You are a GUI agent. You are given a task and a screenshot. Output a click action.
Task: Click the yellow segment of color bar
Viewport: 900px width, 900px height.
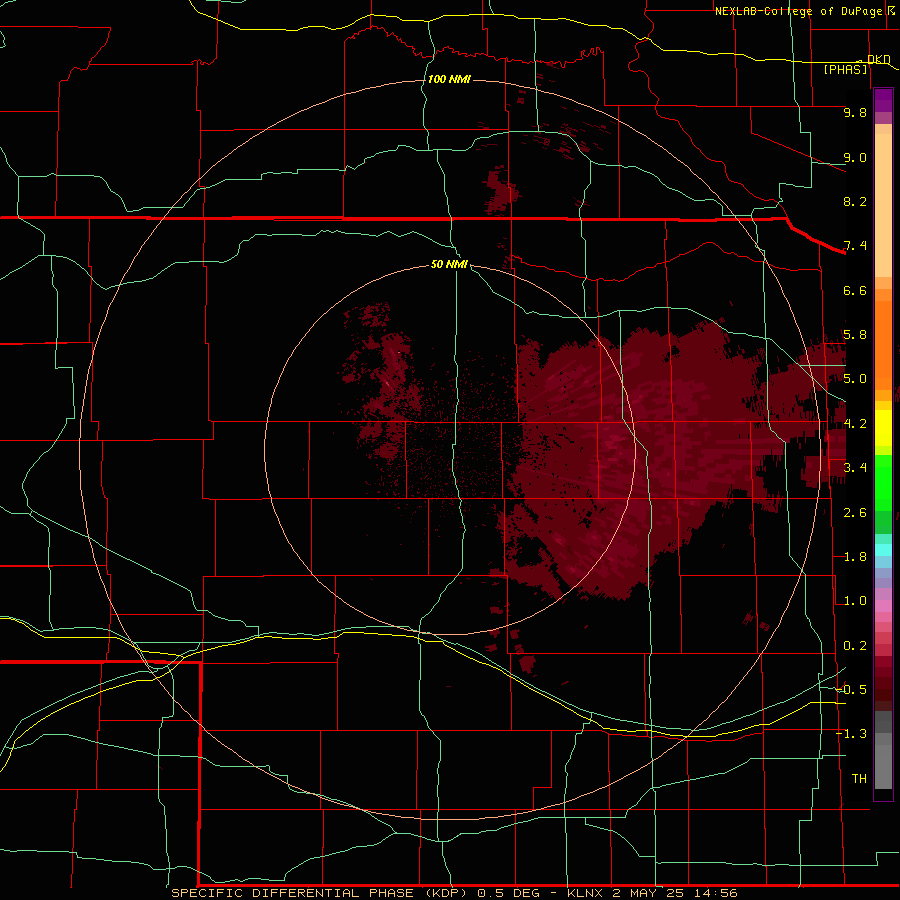pyautogui.click(x=883, y=428)
